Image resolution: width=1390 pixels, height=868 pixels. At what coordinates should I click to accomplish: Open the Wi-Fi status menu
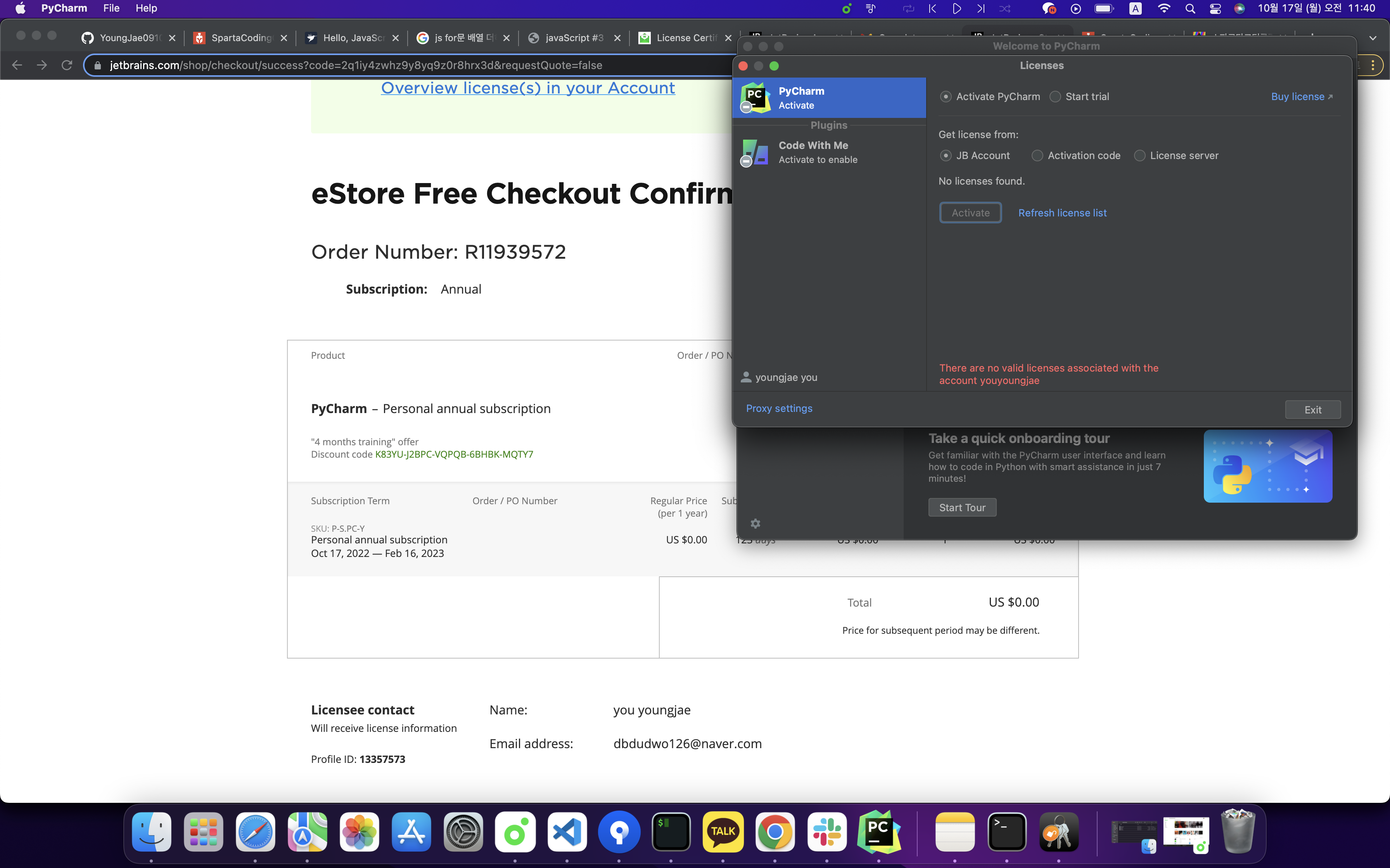pos(1164,9)
